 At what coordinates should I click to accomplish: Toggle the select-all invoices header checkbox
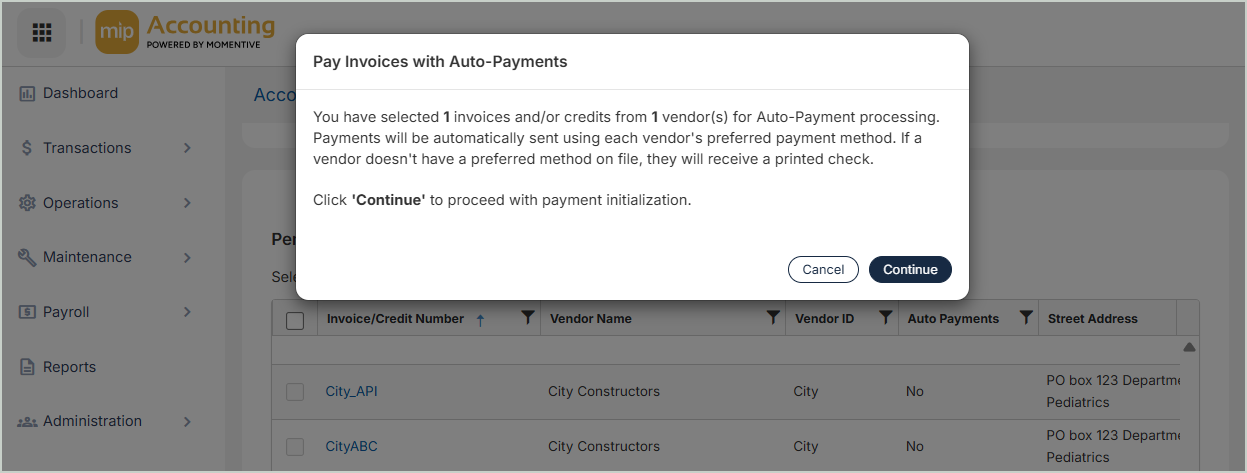pos(295,320)
